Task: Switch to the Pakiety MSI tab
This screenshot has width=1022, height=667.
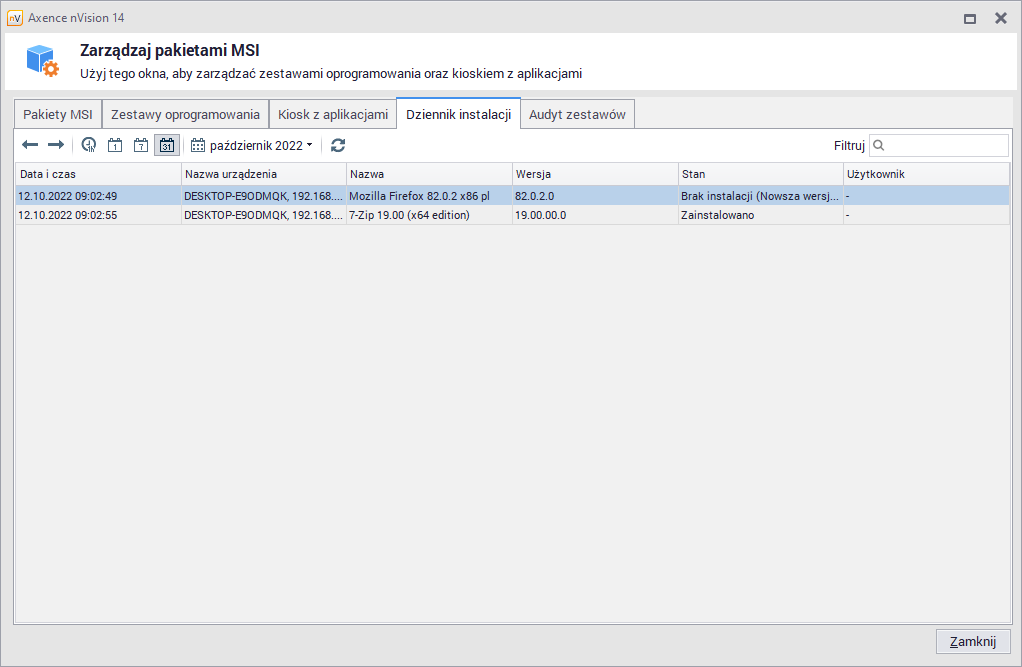Action: (x=58, y=114)
